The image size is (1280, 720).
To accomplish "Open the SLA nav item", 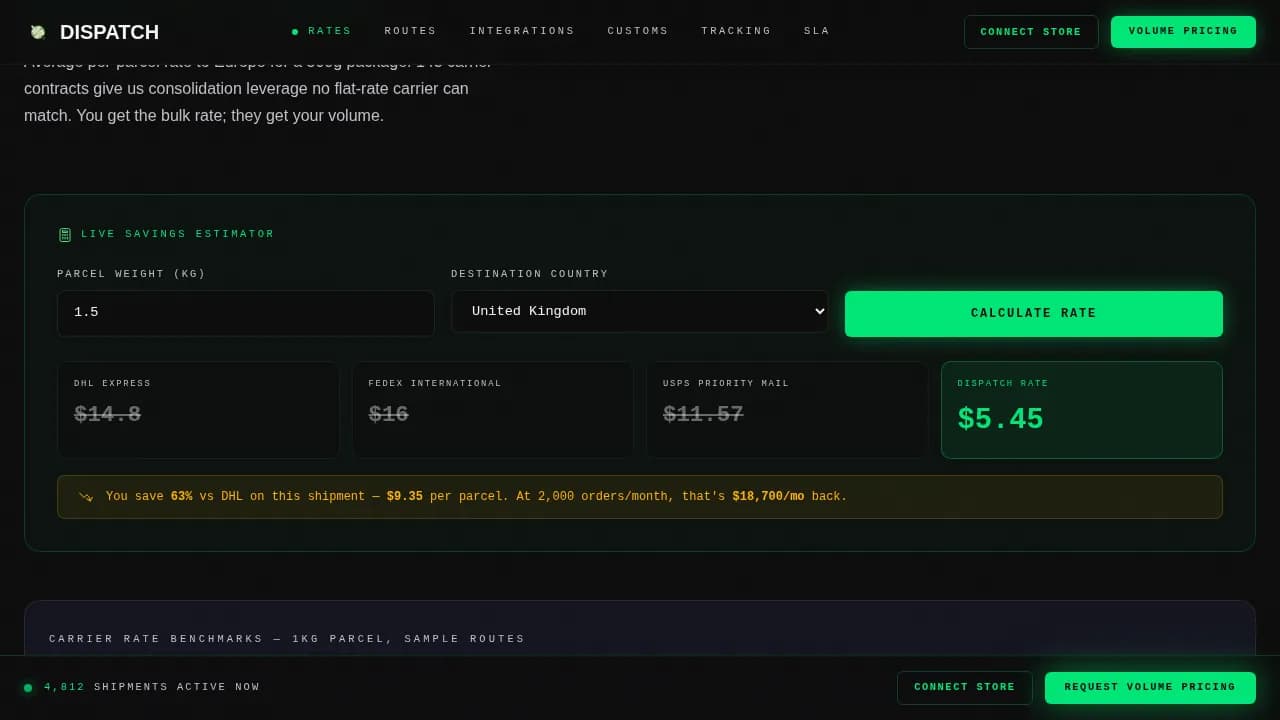I will [817, 31].
